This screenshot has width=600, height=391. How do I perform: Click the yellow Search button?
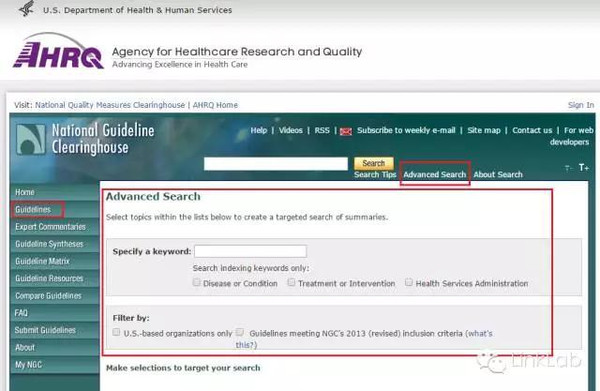click(373, 163)
